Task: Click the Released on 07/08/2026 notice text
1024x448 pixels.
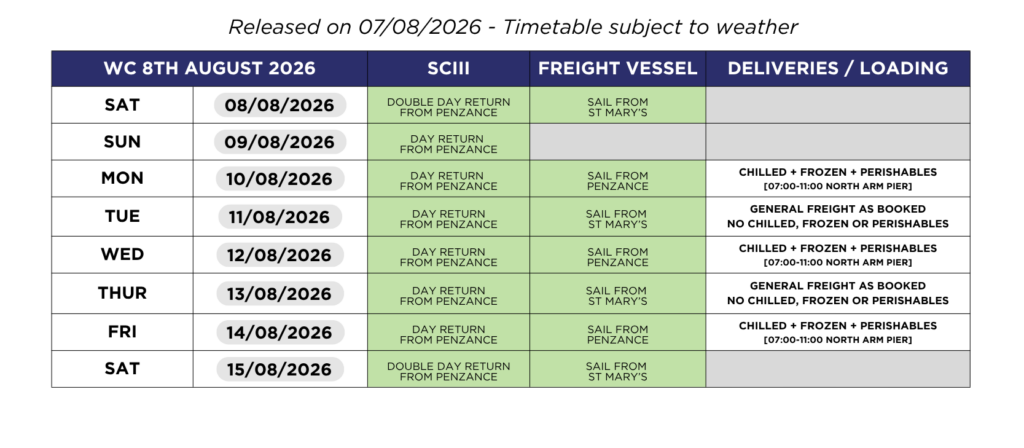Action: click(513, 27)
